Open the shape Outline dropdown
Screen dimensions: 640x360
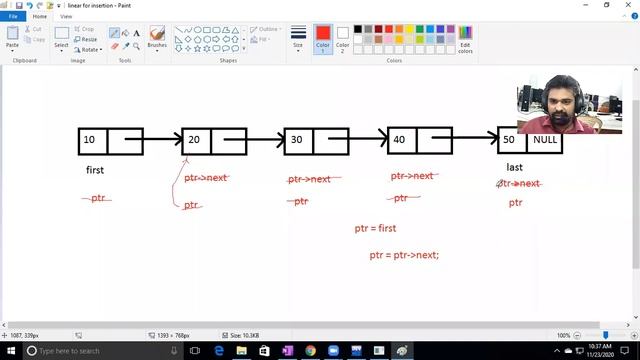[265, 29]
